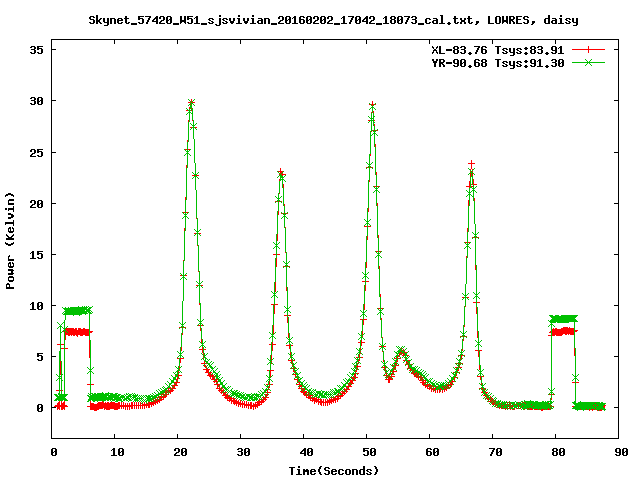This screenshot has width=640, height=480.
Task: Click the x-axis tick label 70
Action: pyautogui.click(x=495, y=452)
